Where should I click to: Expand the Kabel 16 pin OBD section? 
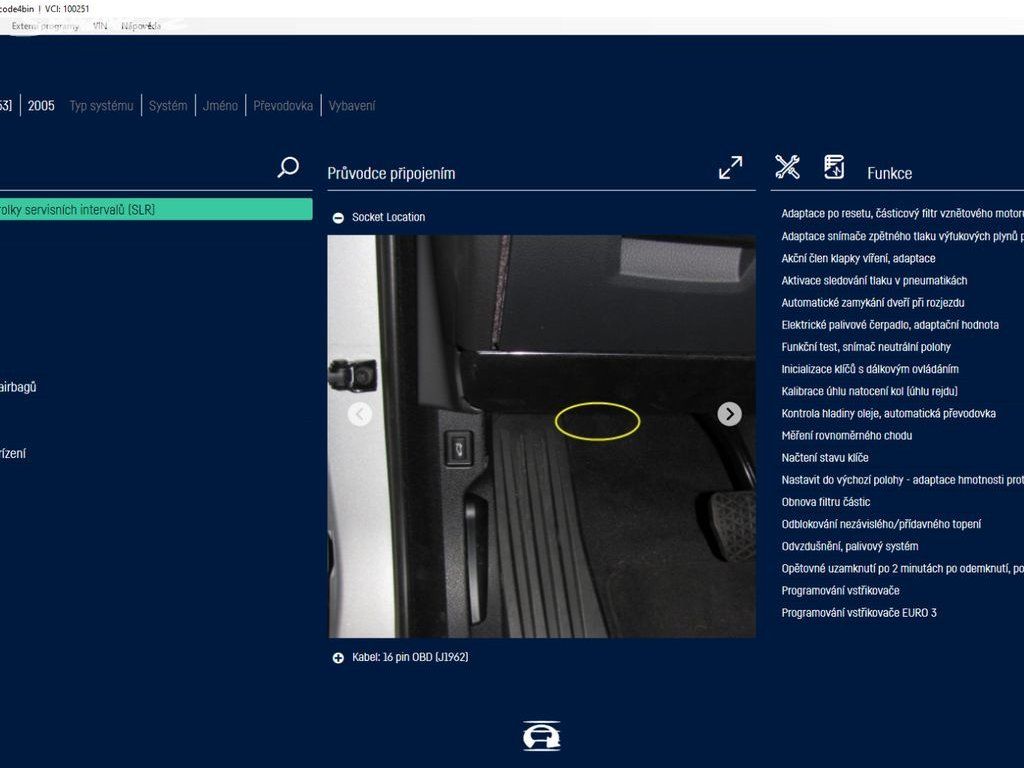(338, 658)
